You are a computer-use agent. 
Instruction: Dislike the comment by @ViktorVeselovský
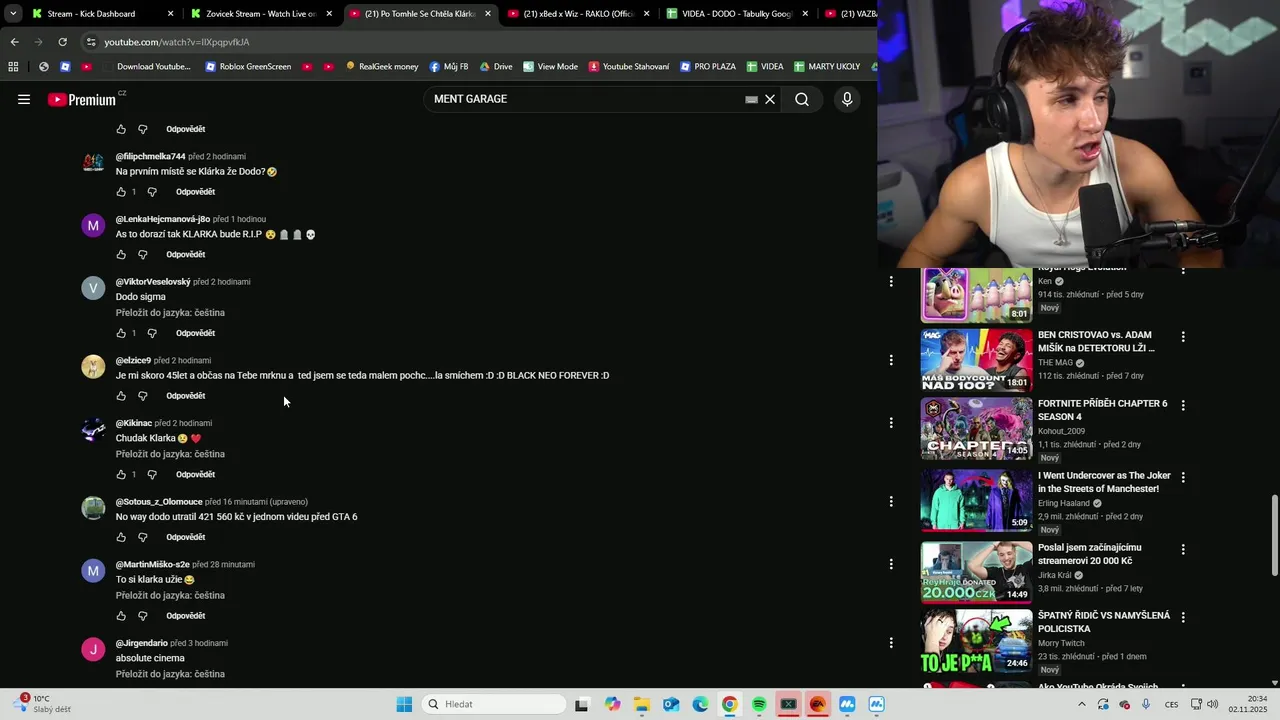coord(152,333)
